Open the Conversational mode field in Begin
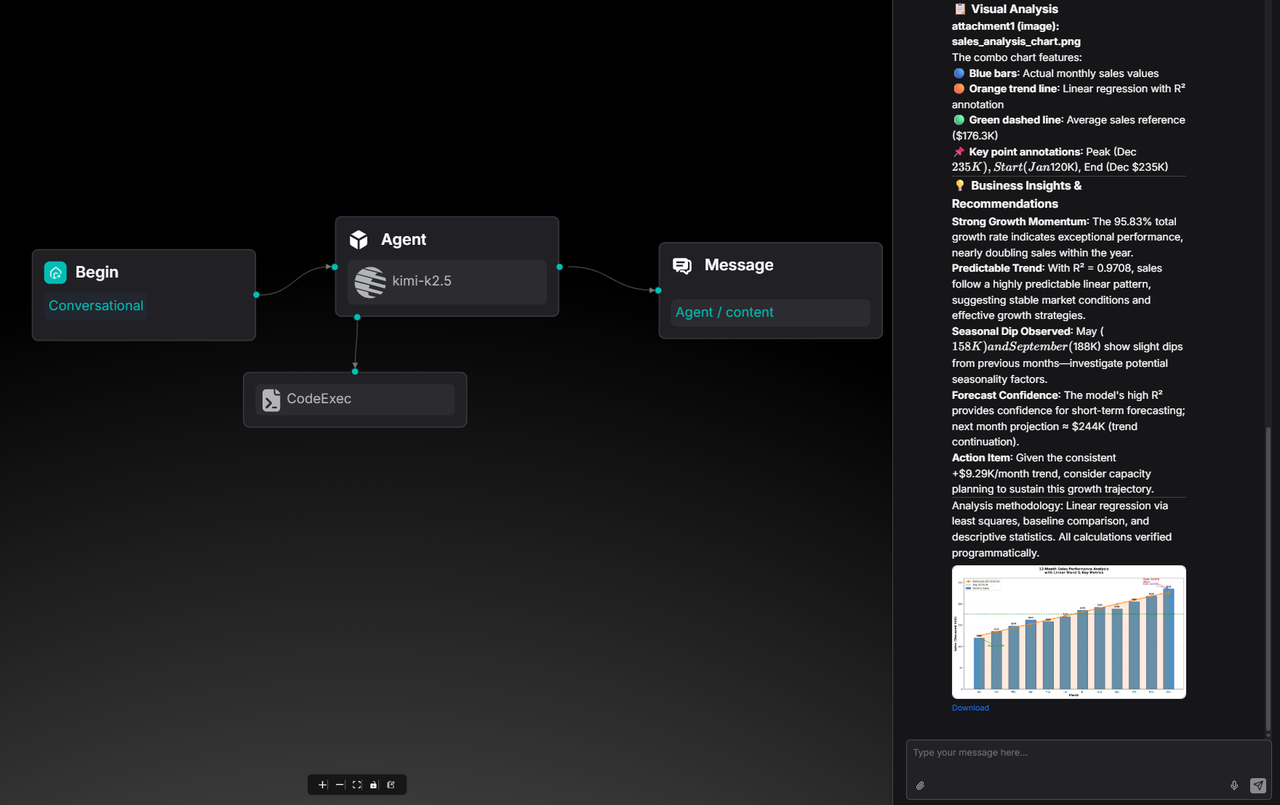Screen dimensions: 1280x805 (x=96, y=306)
